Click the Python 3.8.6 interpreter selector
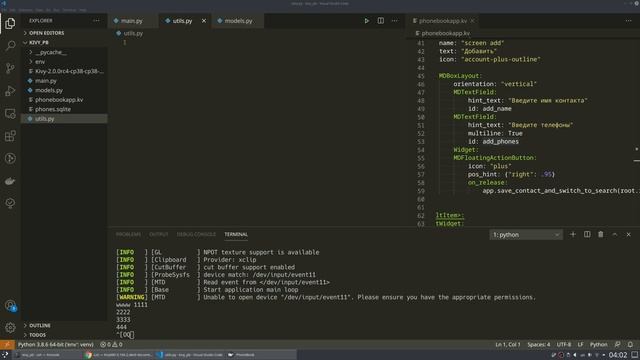This screenshot has height=360, width=640. [56, 344]
